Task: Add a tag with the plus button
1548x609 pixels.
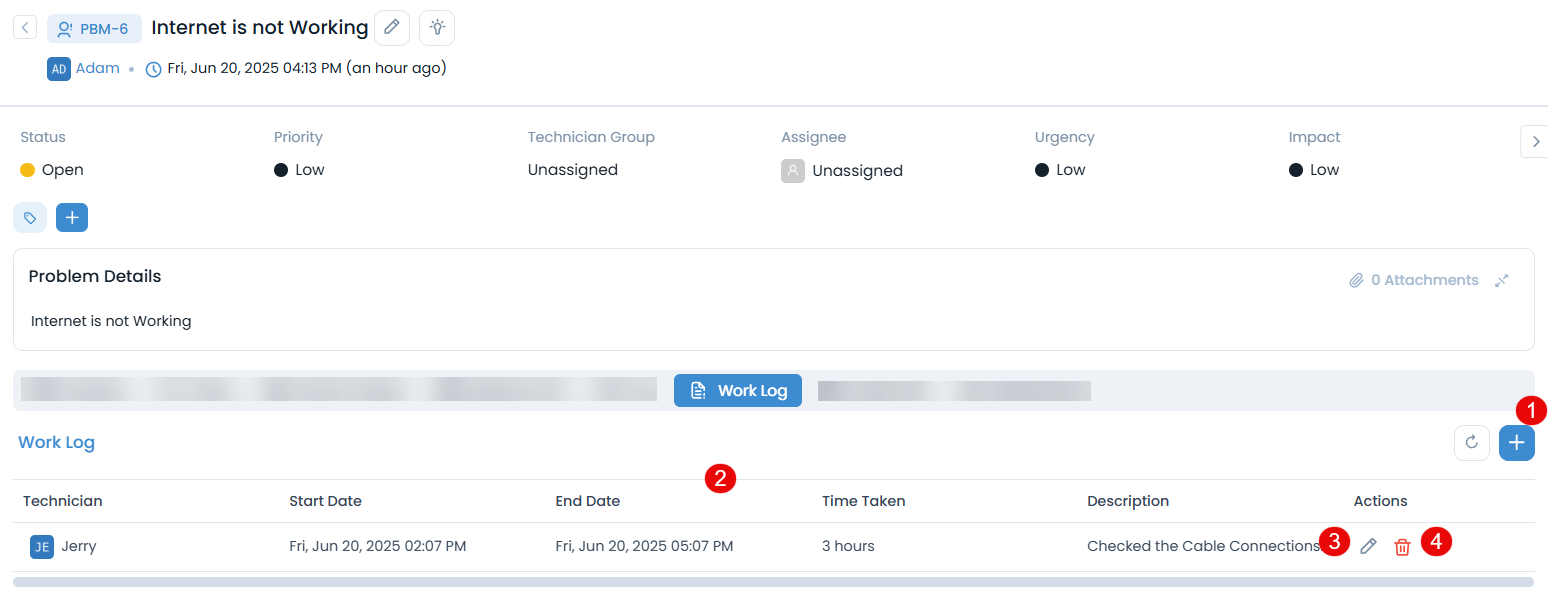Action: [72, 217]
